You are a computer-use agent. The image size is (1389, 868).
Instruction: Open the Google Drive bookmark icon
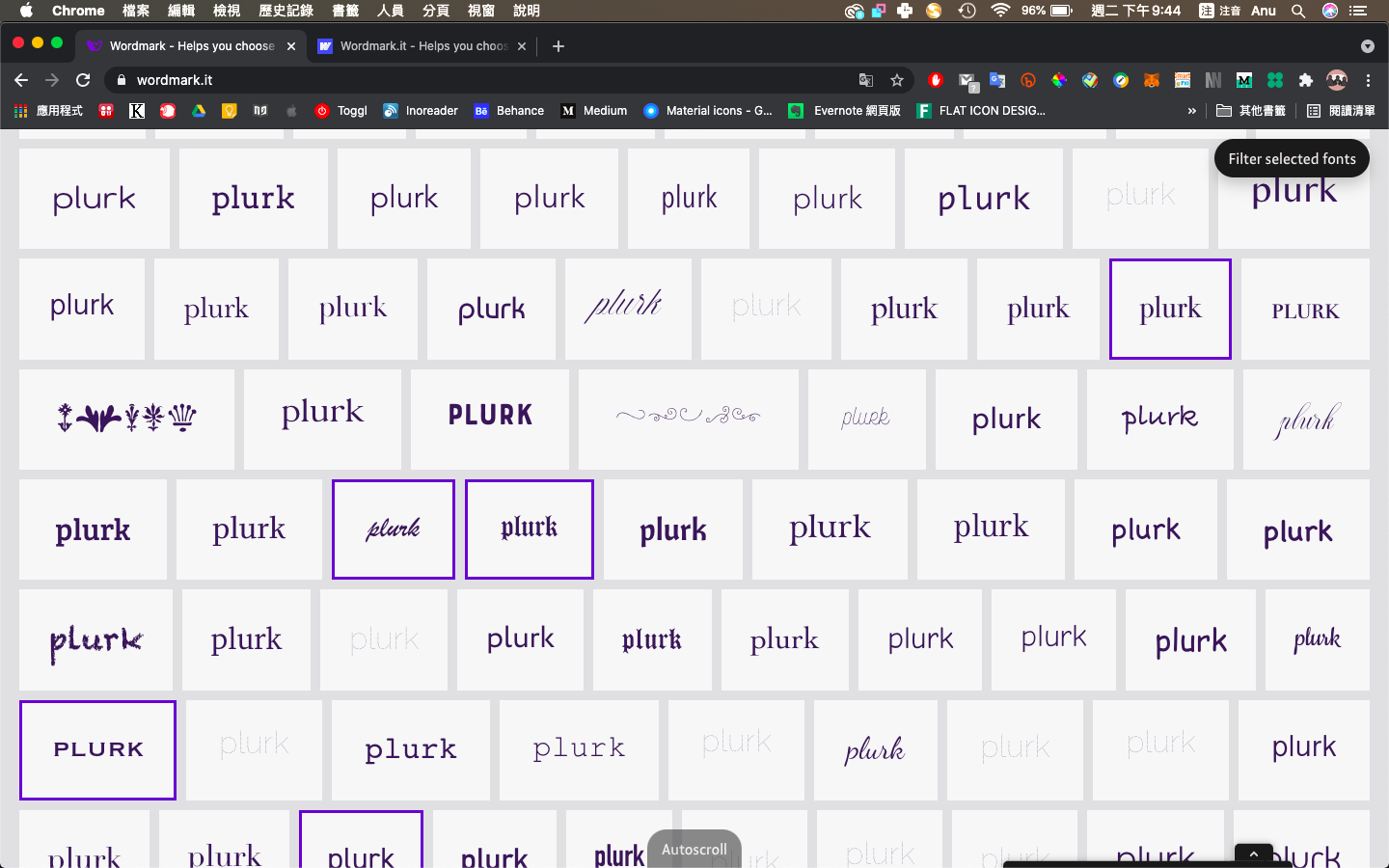(199, 111)
